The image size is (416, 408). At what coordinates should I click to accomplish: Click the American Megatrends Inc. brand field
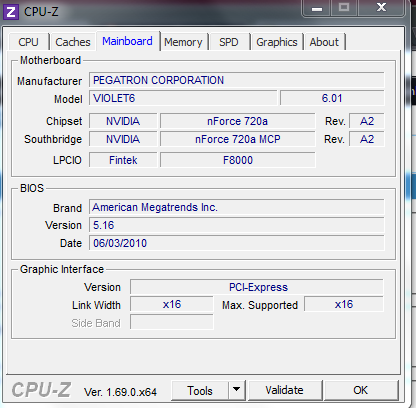click(x=237, y=207)
